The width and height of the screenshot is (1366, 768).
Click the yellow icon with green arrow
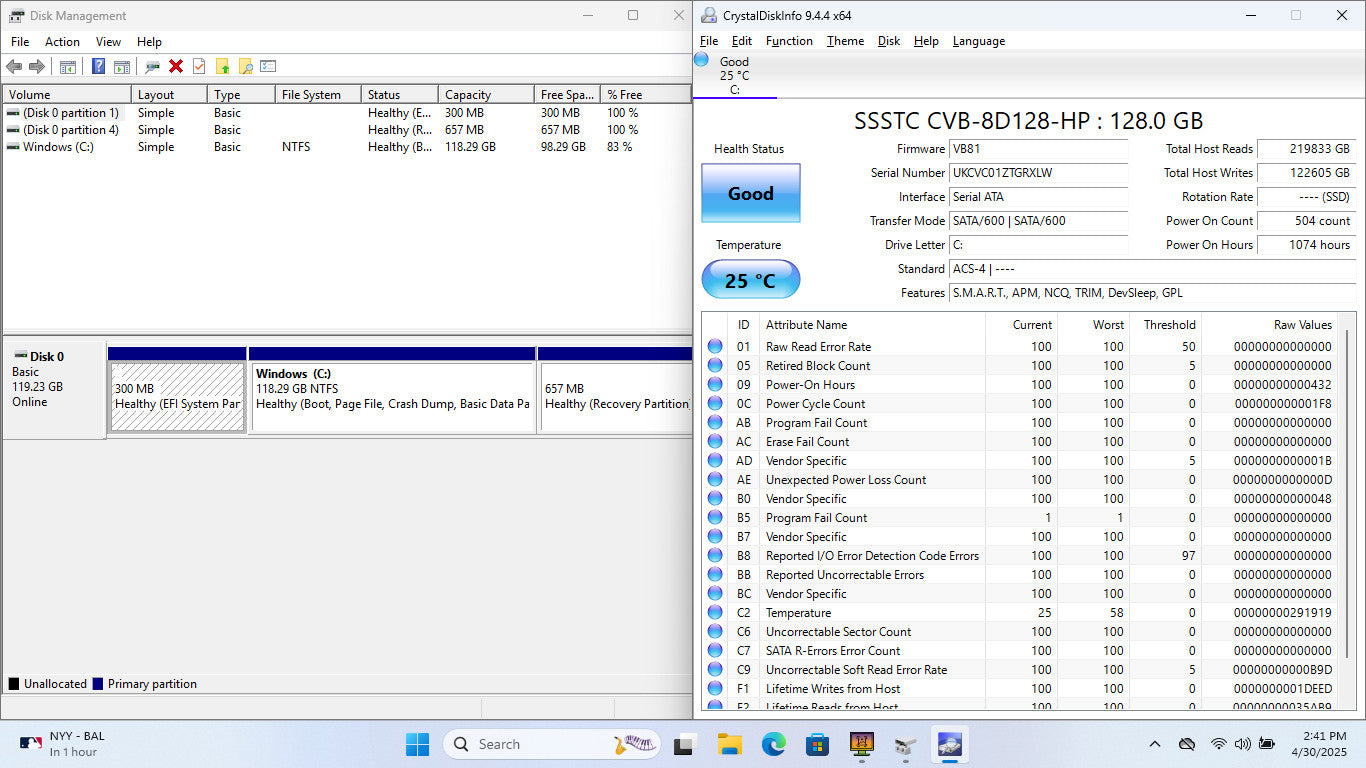tap(222, 66)
